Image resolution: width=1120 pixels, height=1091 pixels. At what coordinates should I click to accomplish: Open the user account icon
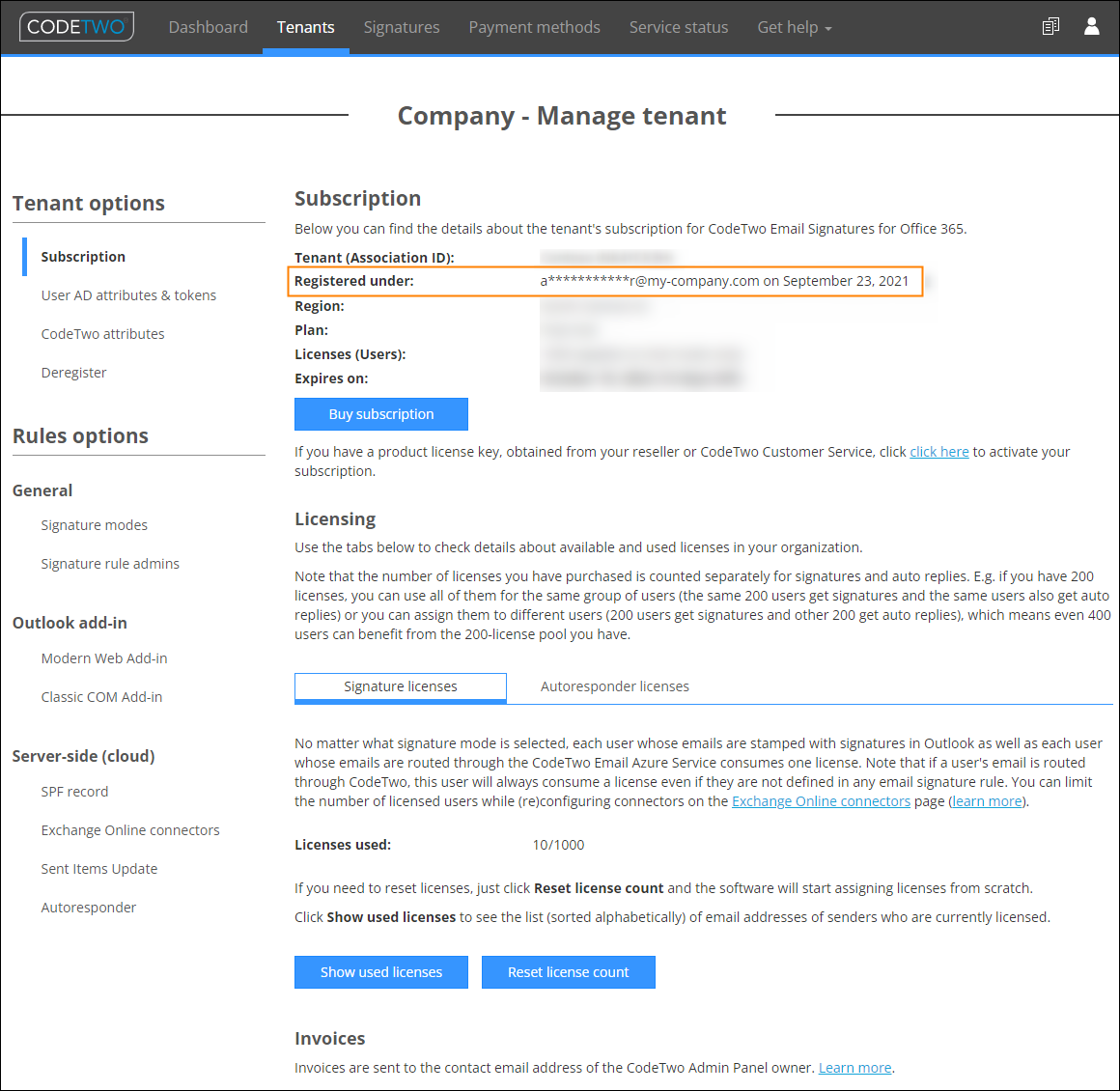pyautogui.click(x=1091, y=26)
